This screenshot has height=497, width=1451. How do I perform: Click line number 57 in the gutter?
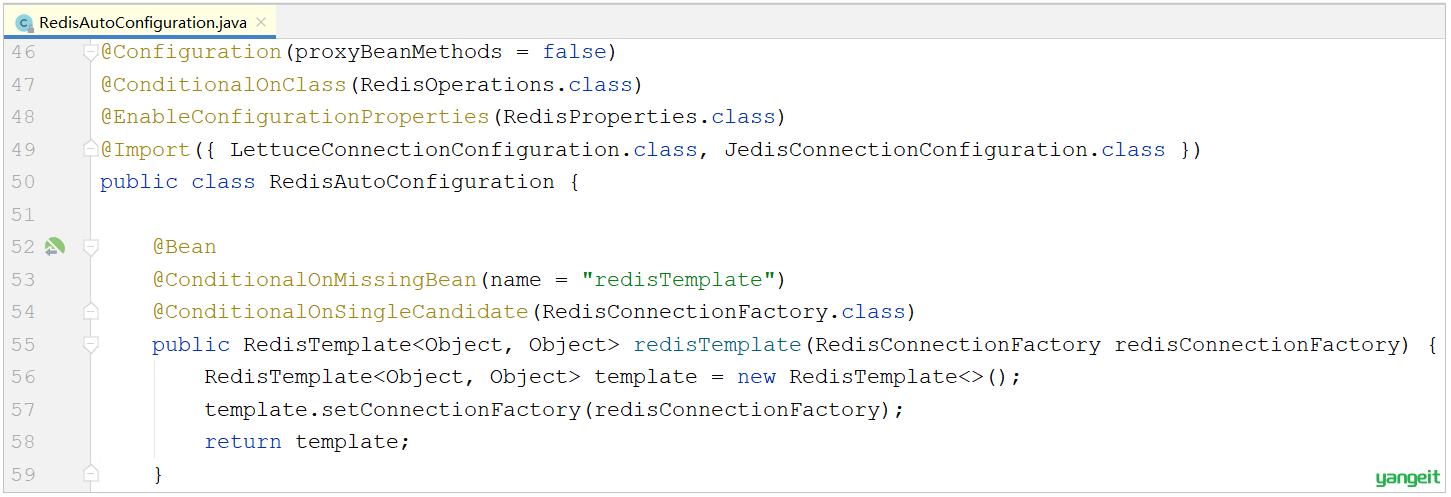tap(23, 409)
